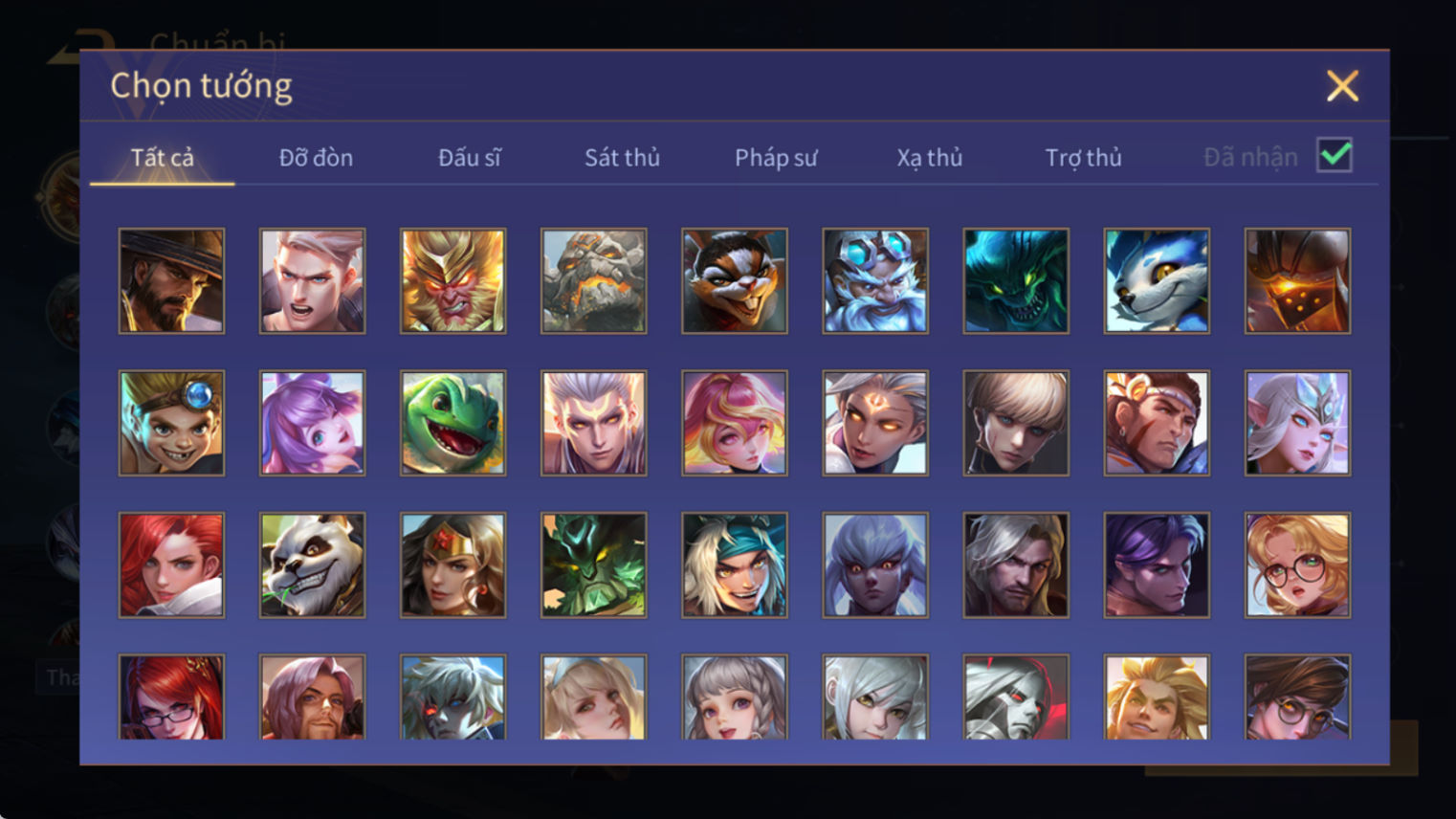Show the Xạ thủ hero category
Viewport: 1456px width, 819px height.
pyautogui.click(x=930, y=157)
